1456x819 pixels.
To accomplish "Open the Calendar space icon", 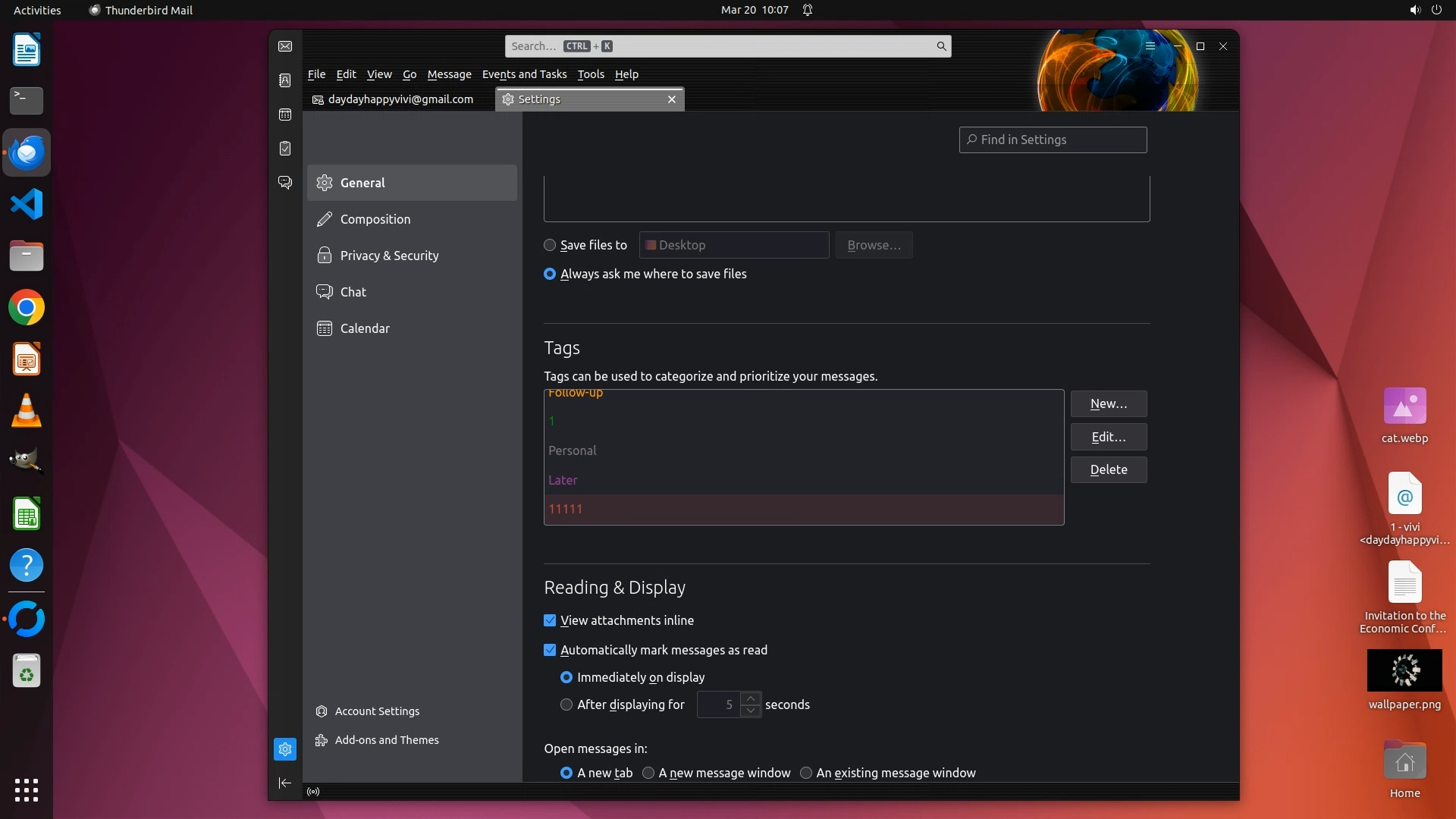I will coord(285,115).
